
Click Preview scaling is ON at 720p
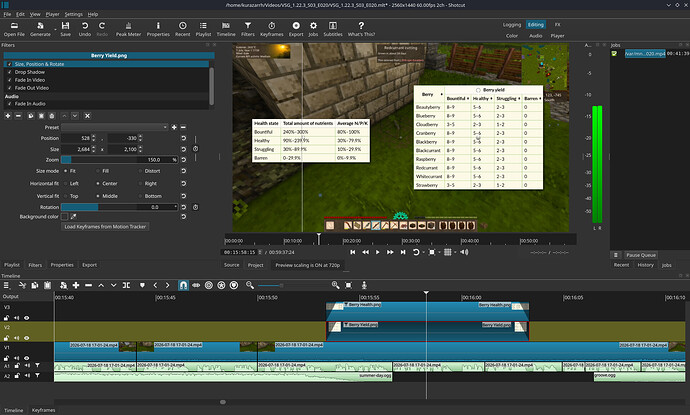tap(308, 265)
